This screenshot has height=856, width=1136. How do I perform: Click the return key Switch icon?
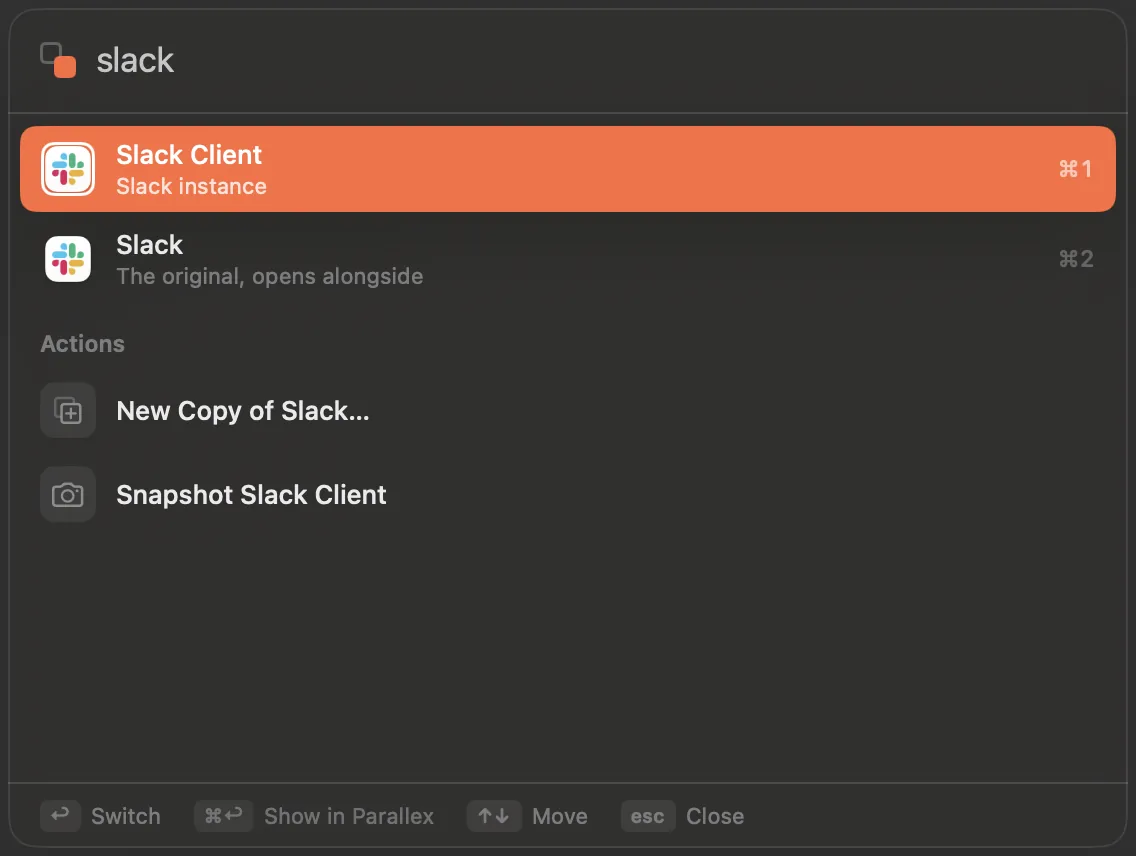(60, 816)
